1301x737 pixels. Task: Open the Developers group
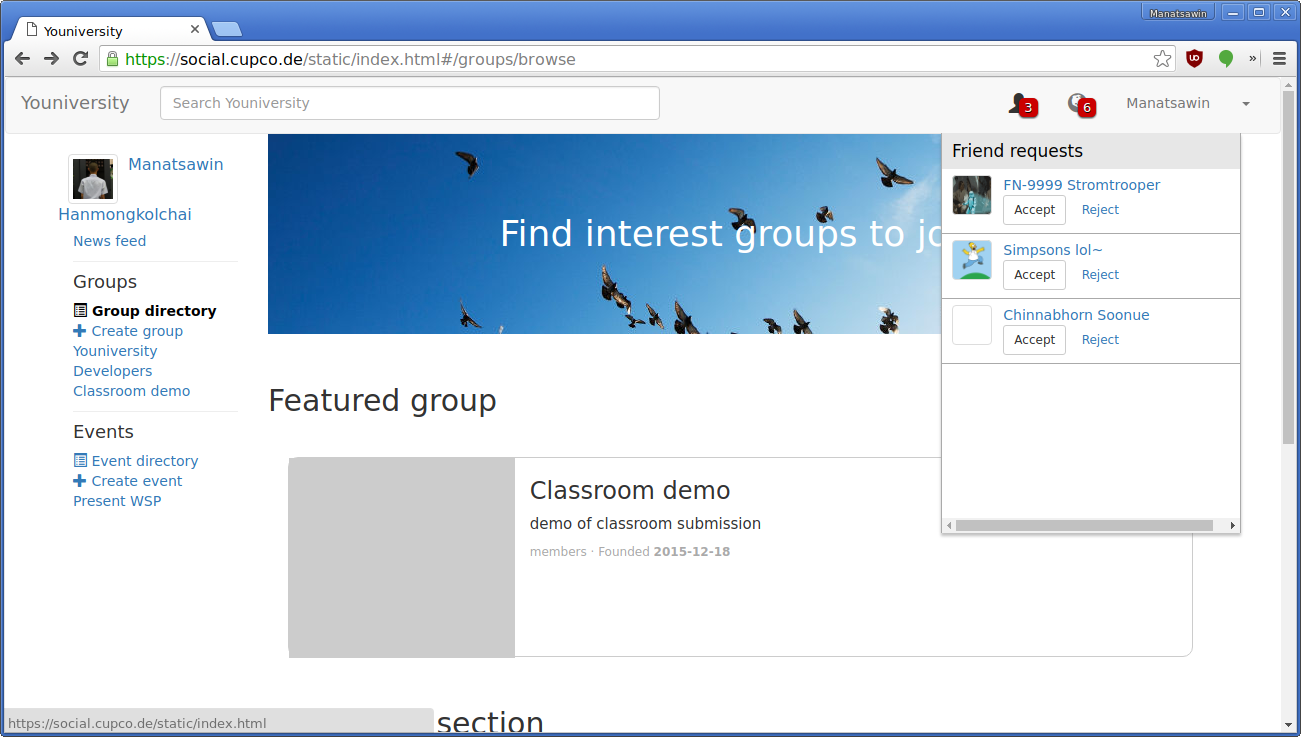tap(112, 371)
